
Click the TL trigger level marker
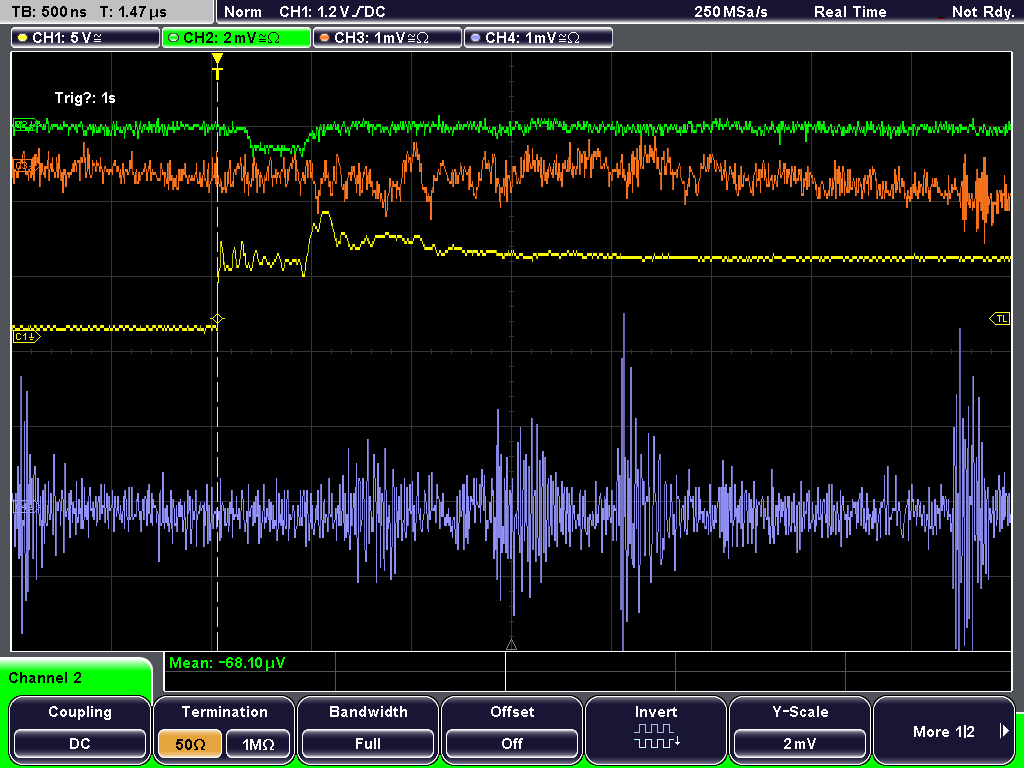click(x=1000, y=319)
